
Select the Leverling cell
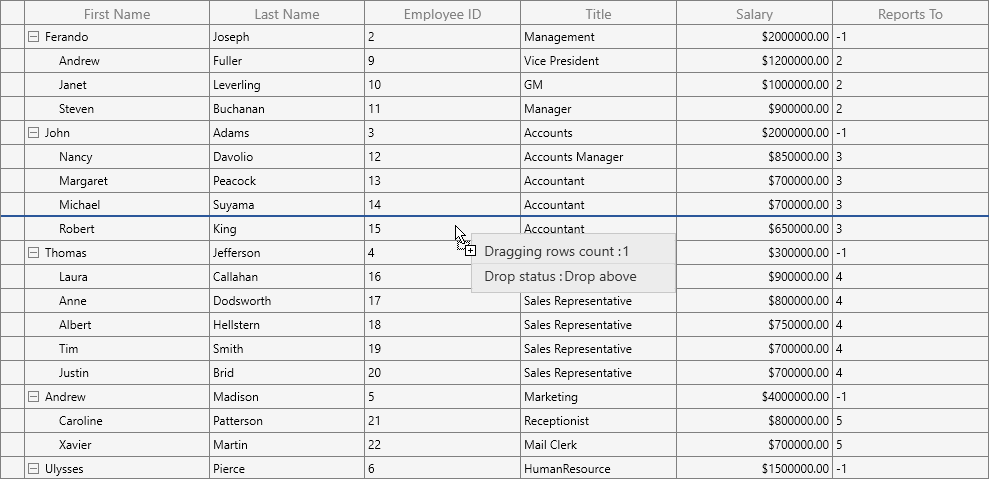pos(287,85)
